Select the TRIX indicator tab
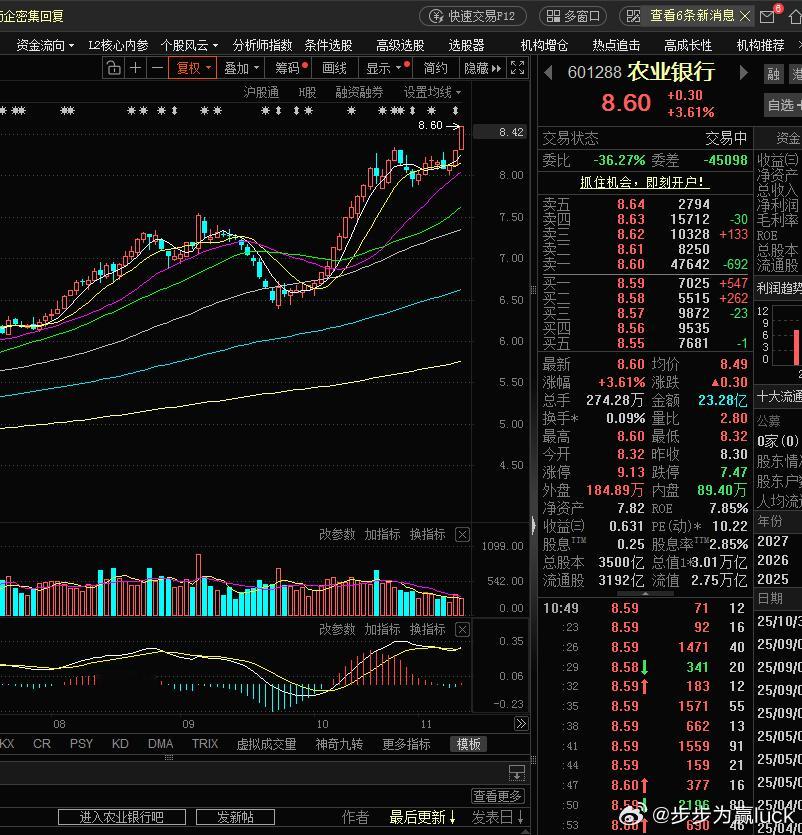This screenshot has width=802, height=835. 204,743
